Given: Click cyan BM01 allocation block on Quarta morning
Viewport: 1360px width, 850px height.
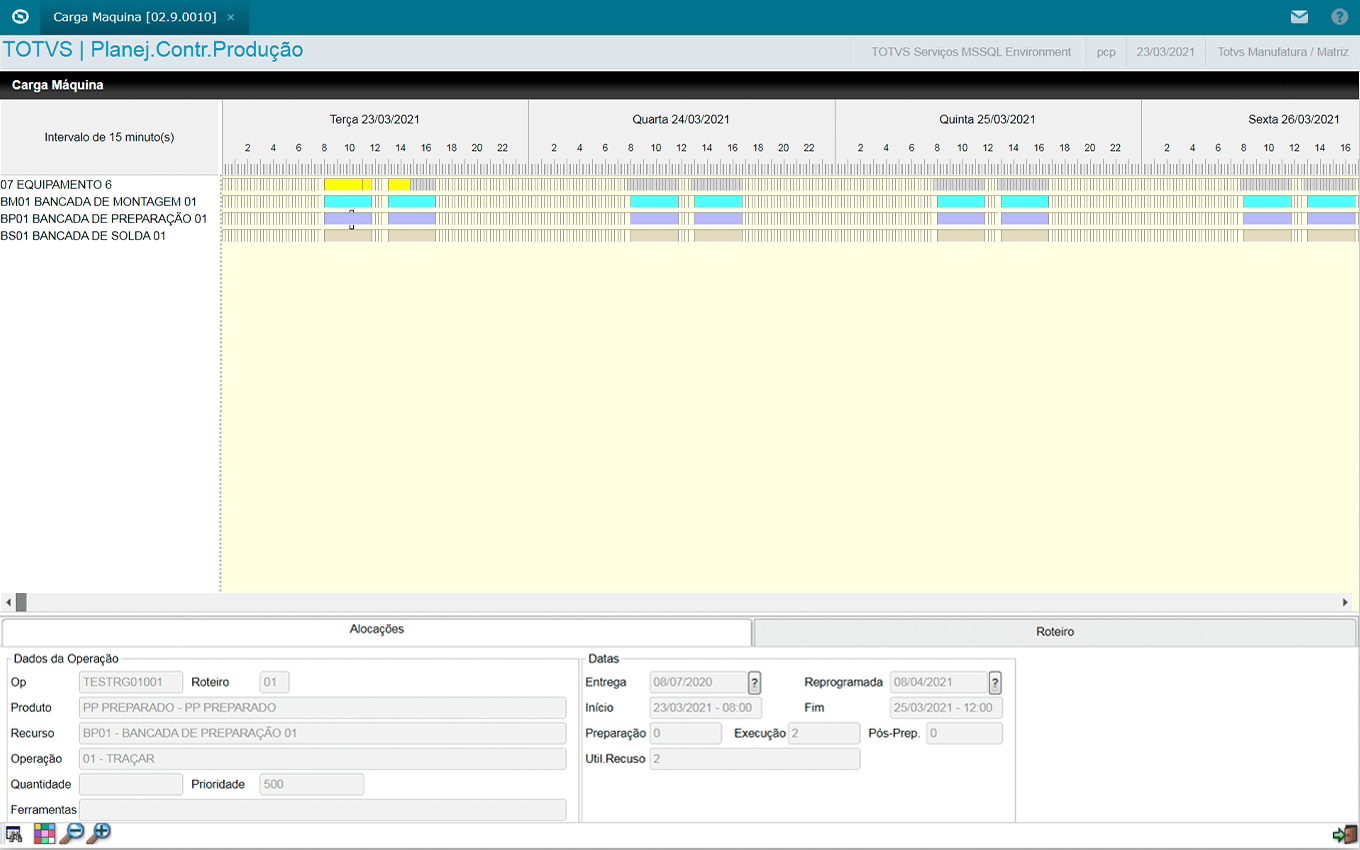Looking at the screenshot, I should [x=654, y=202].
